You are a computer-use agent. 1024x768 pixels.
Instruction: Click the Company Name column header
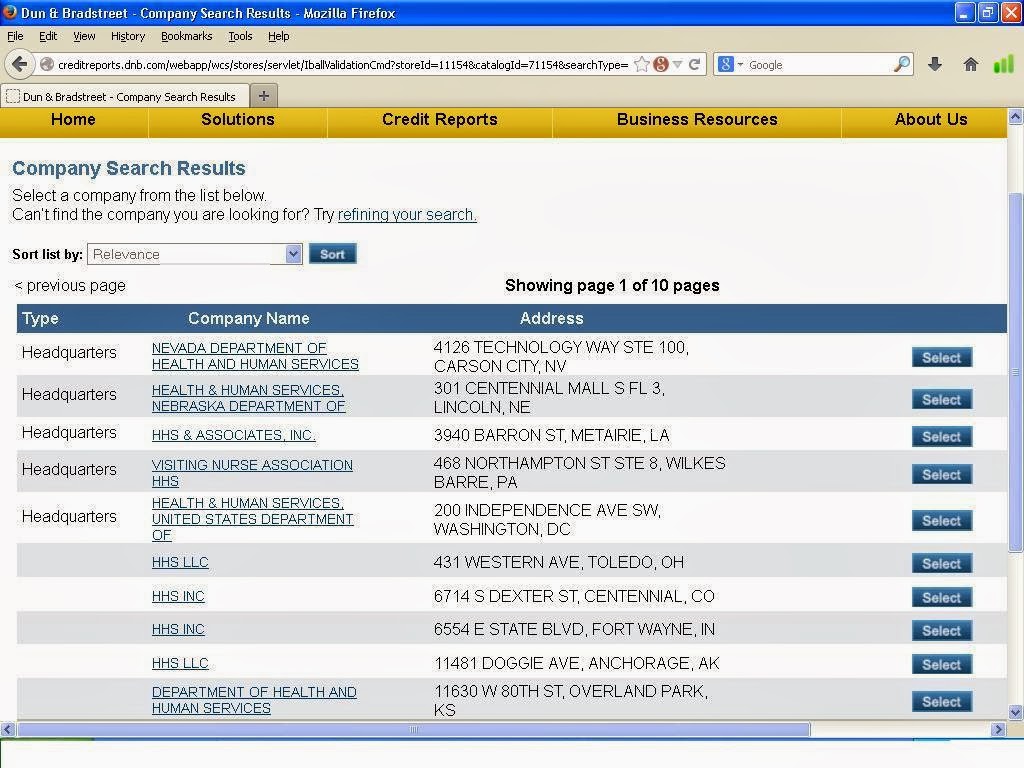[249, 318]
